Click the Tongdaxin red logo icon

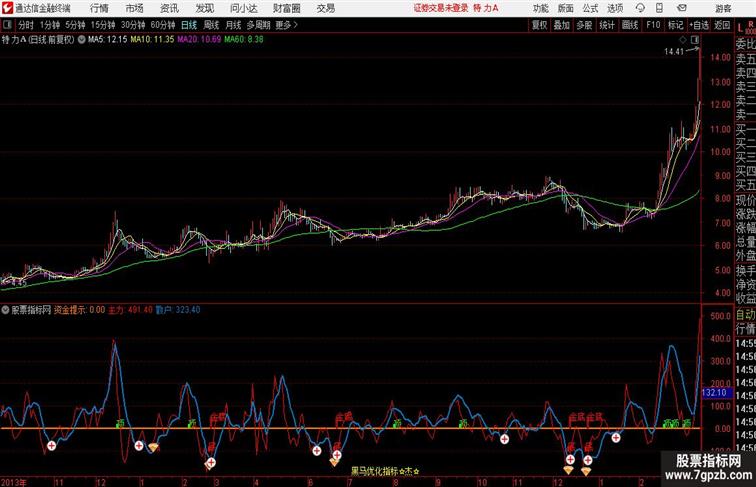coord(7,8)
